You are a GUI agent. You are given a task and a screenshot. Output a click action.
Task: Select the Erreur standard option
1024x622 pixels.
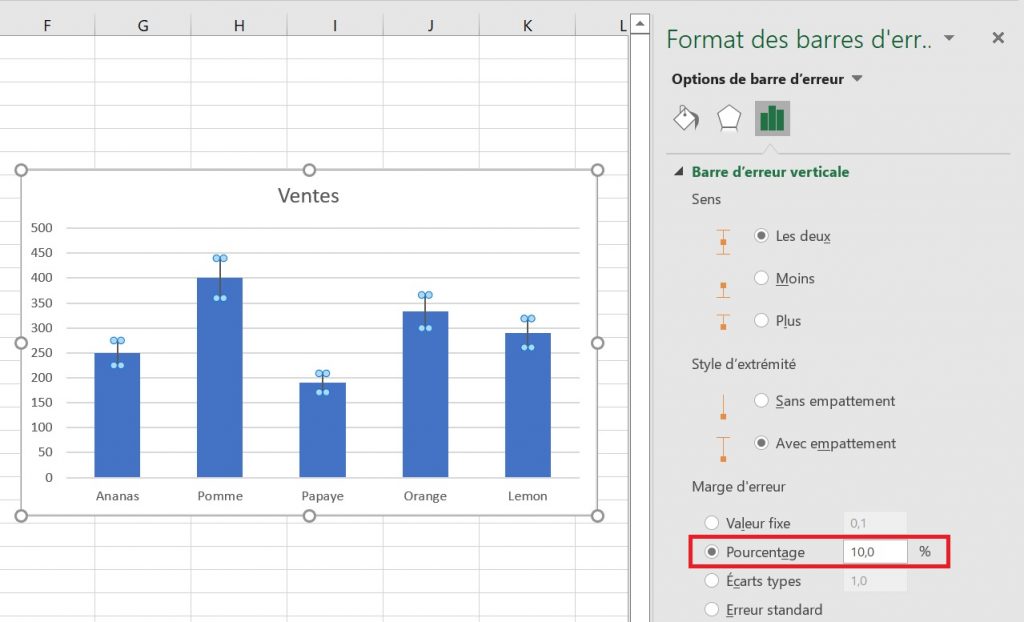[x=712, y=610]
